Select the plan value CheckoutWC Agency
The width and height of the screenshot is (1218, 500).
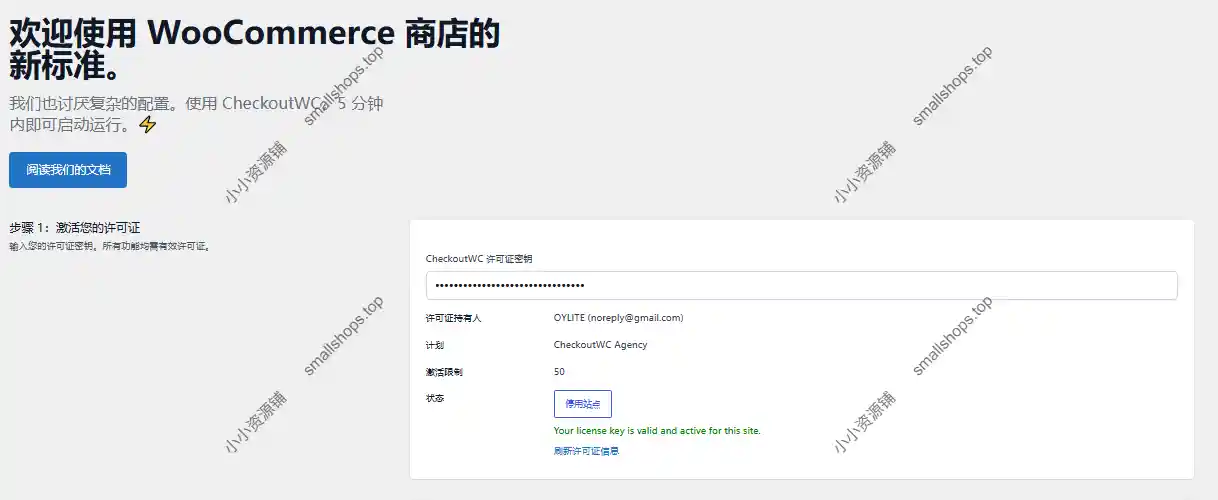point(600,345)
